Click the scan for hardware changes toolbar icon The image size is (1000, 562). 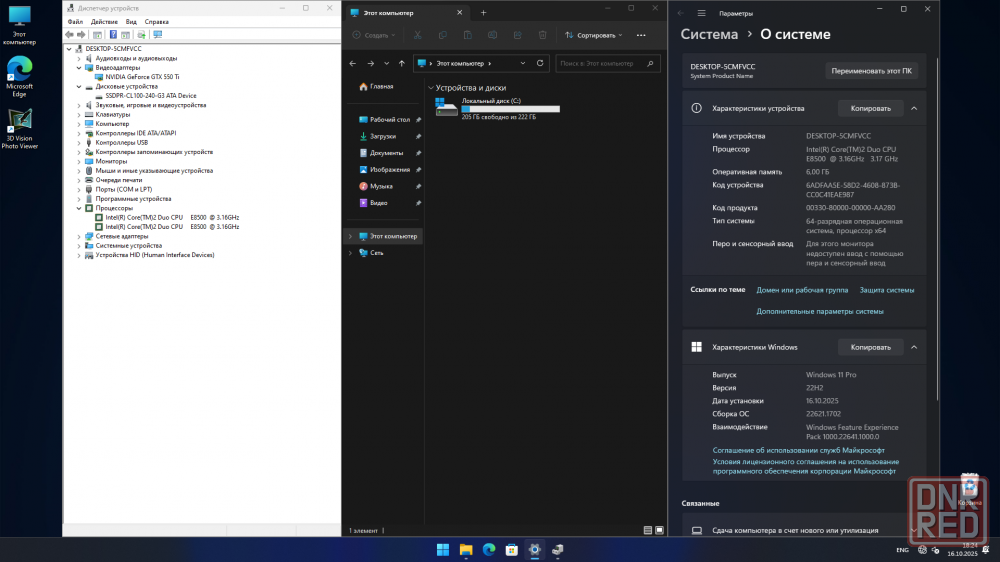pyautogui.click(x=156, y=34)
